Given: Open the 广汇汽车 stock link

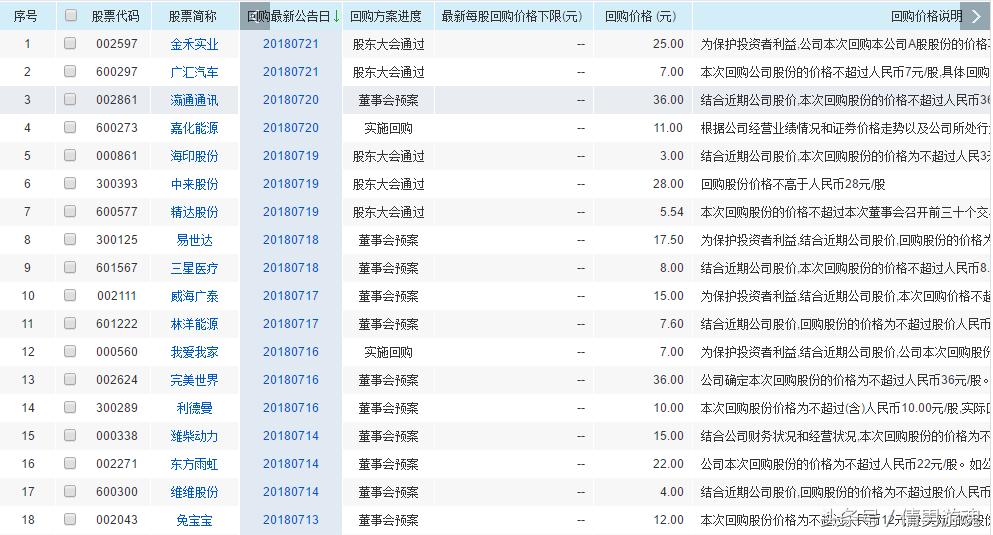Looking at the screenshot, I should click(x=194, y=72).
